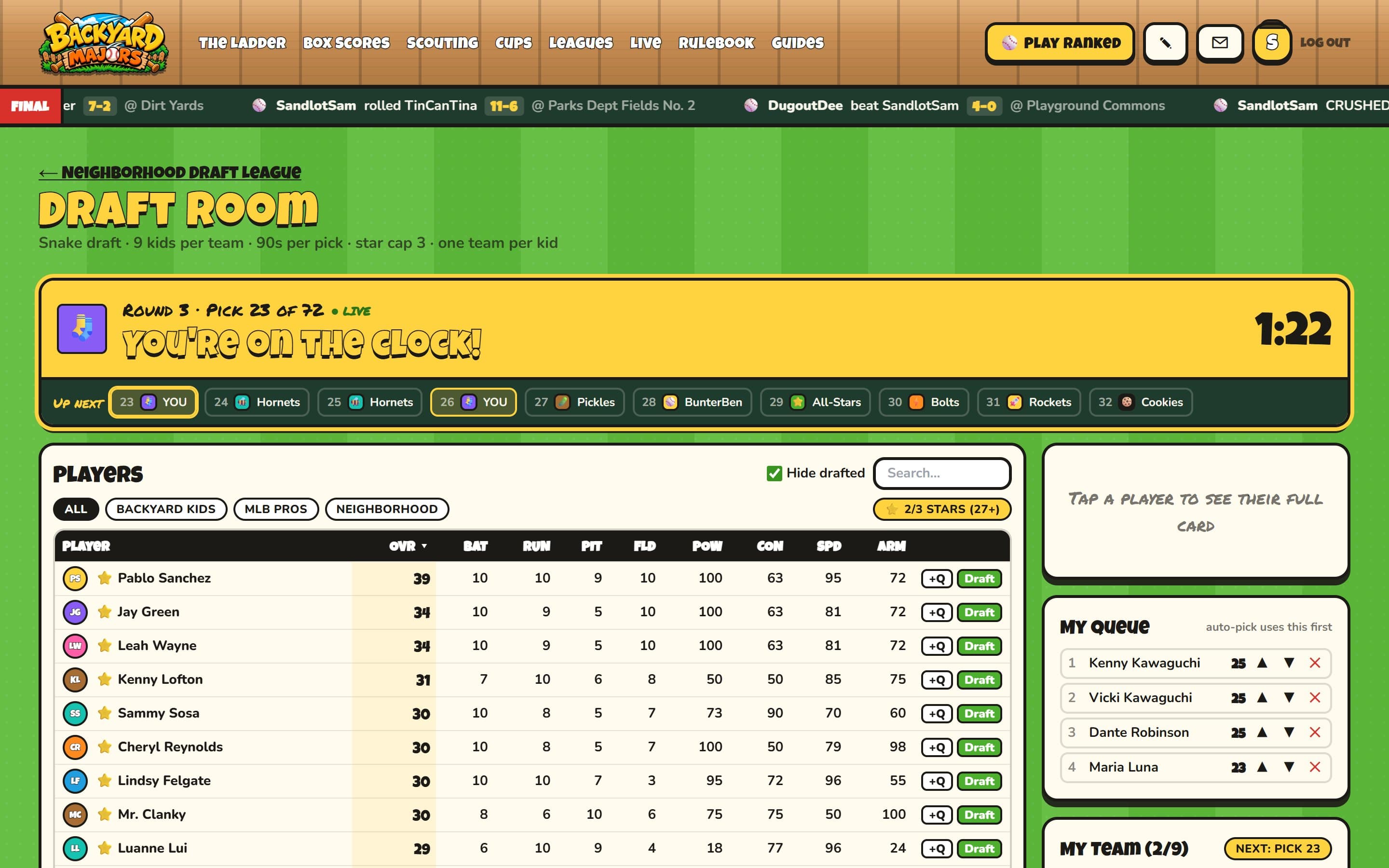Sort players by FLD column
1389x868 pixels.
[644, 546]
